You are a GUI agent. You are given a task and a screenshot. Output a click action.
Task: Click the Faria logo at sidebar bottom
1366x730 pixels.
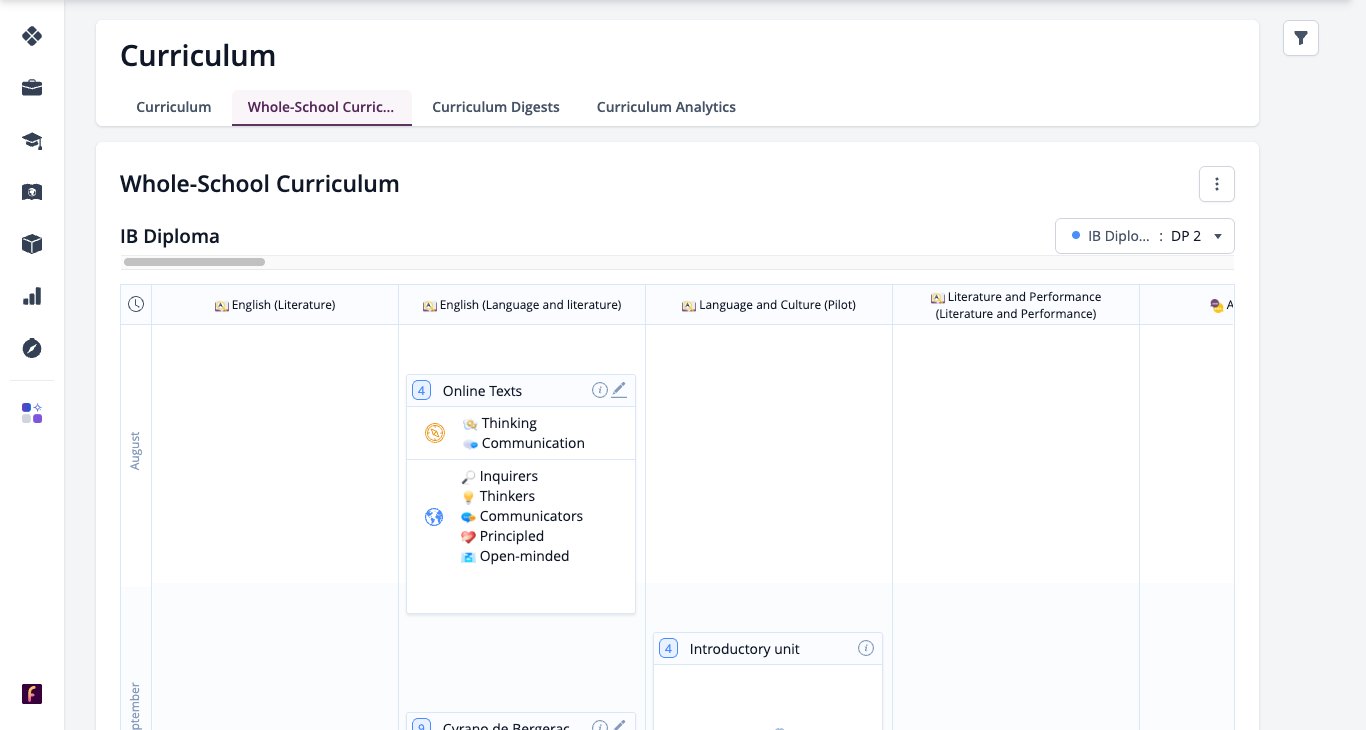[32, 694]
